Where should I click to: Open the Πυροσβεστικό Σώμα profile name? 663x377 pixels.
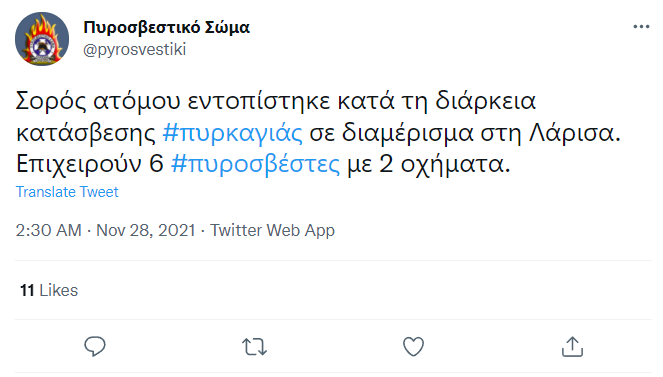(166, 27)
